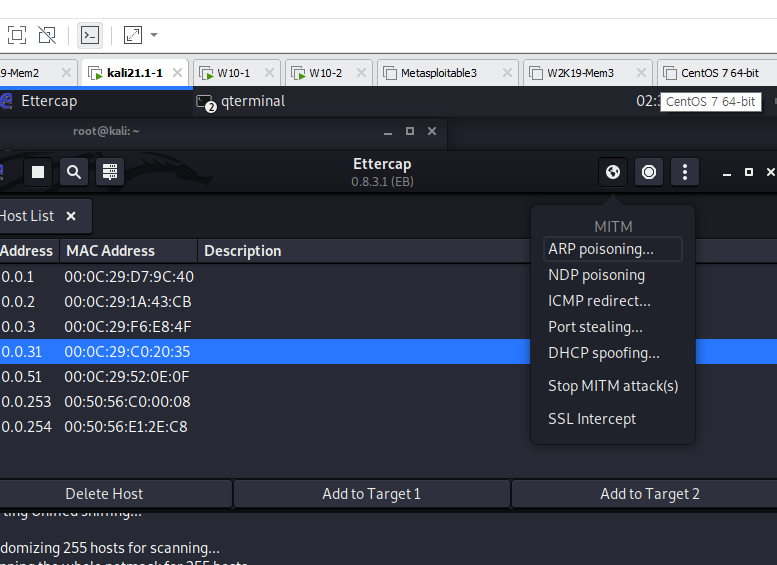Close the Host List tab

[x=71, y=216]
